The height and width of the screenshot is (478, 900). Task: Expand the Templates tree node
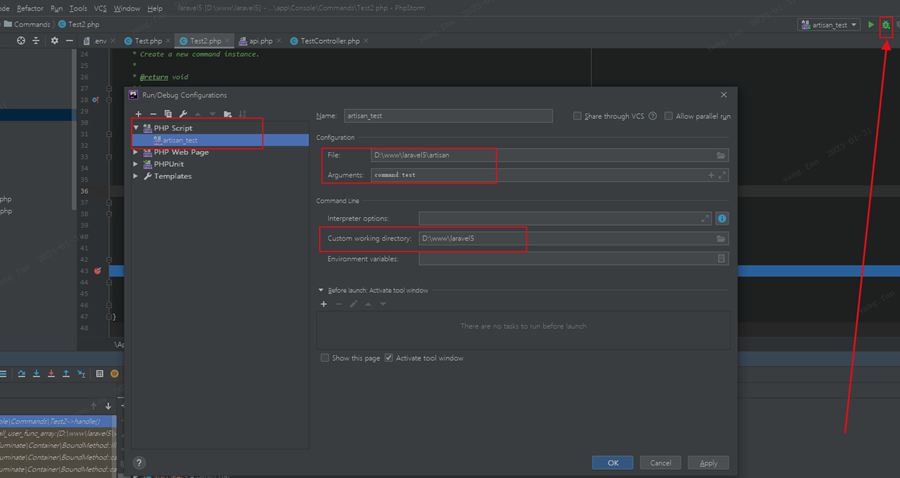[136, 176]
